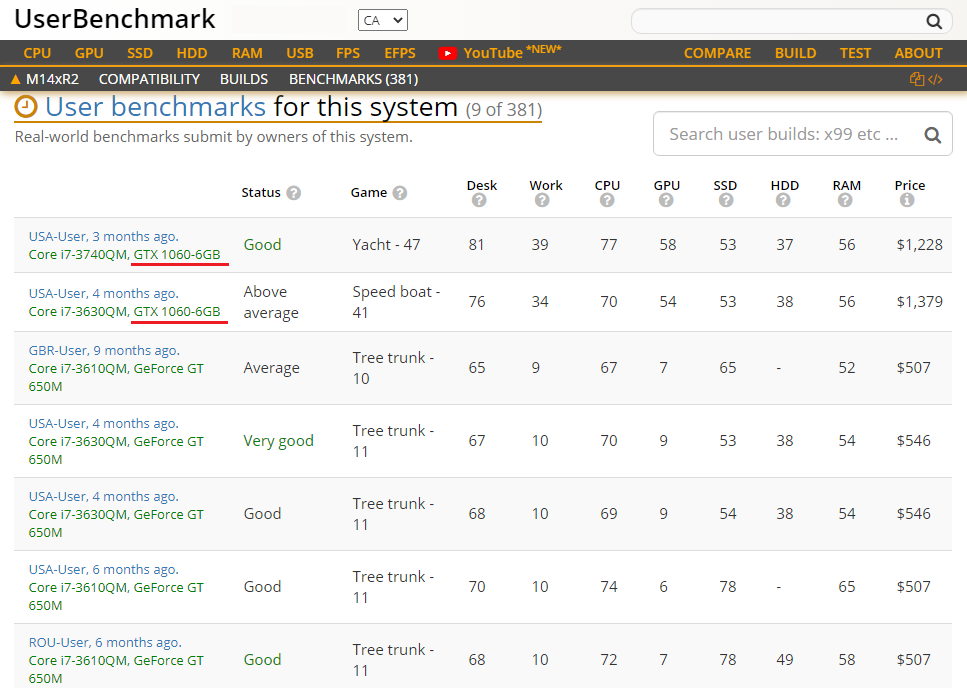Click the help icon under RAM column
This screenshot has height=688, width=967.
click(x=845, y=200)
